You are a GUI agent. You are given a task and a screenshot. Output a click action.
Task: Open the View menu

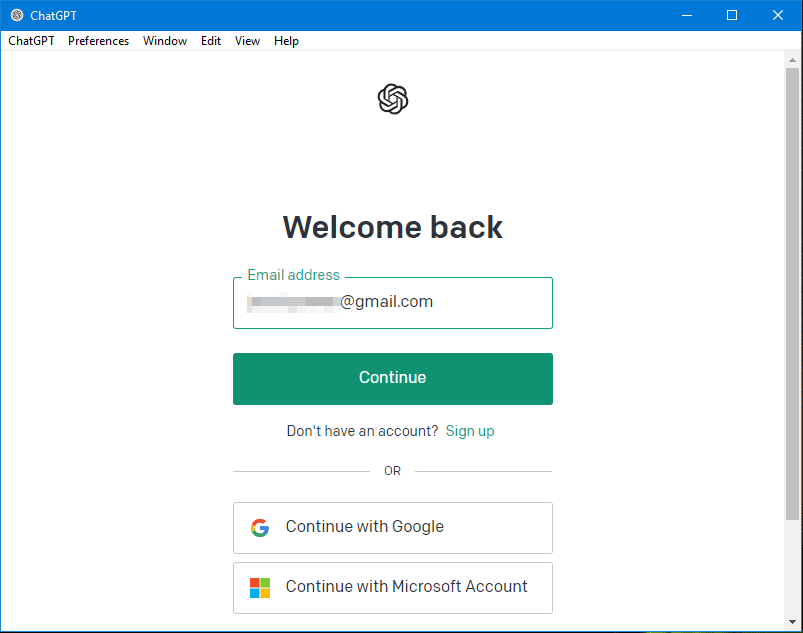(247, 41)
